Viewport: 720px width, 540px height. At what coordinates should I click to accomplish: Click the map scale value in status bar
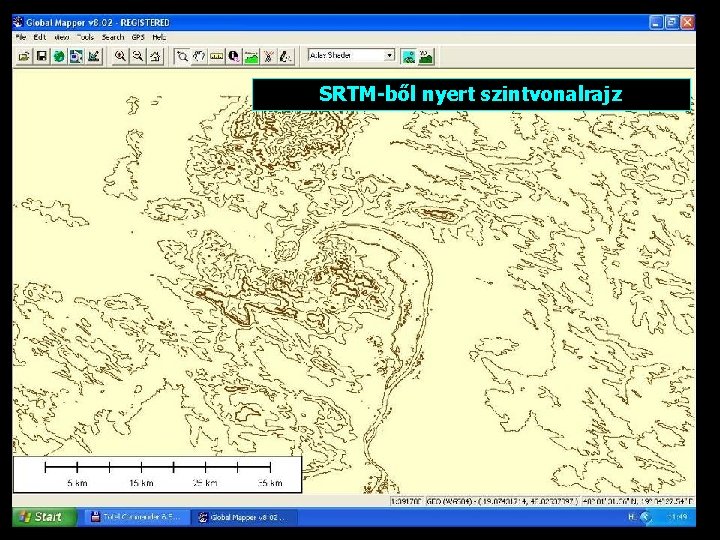[x=407, y=501]
